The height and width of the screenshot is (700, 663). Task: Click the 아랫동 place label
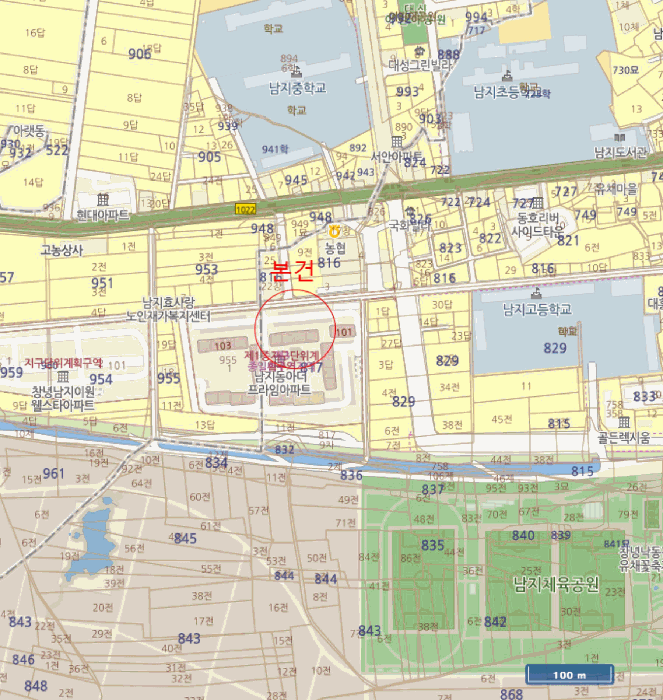point(29,131)
